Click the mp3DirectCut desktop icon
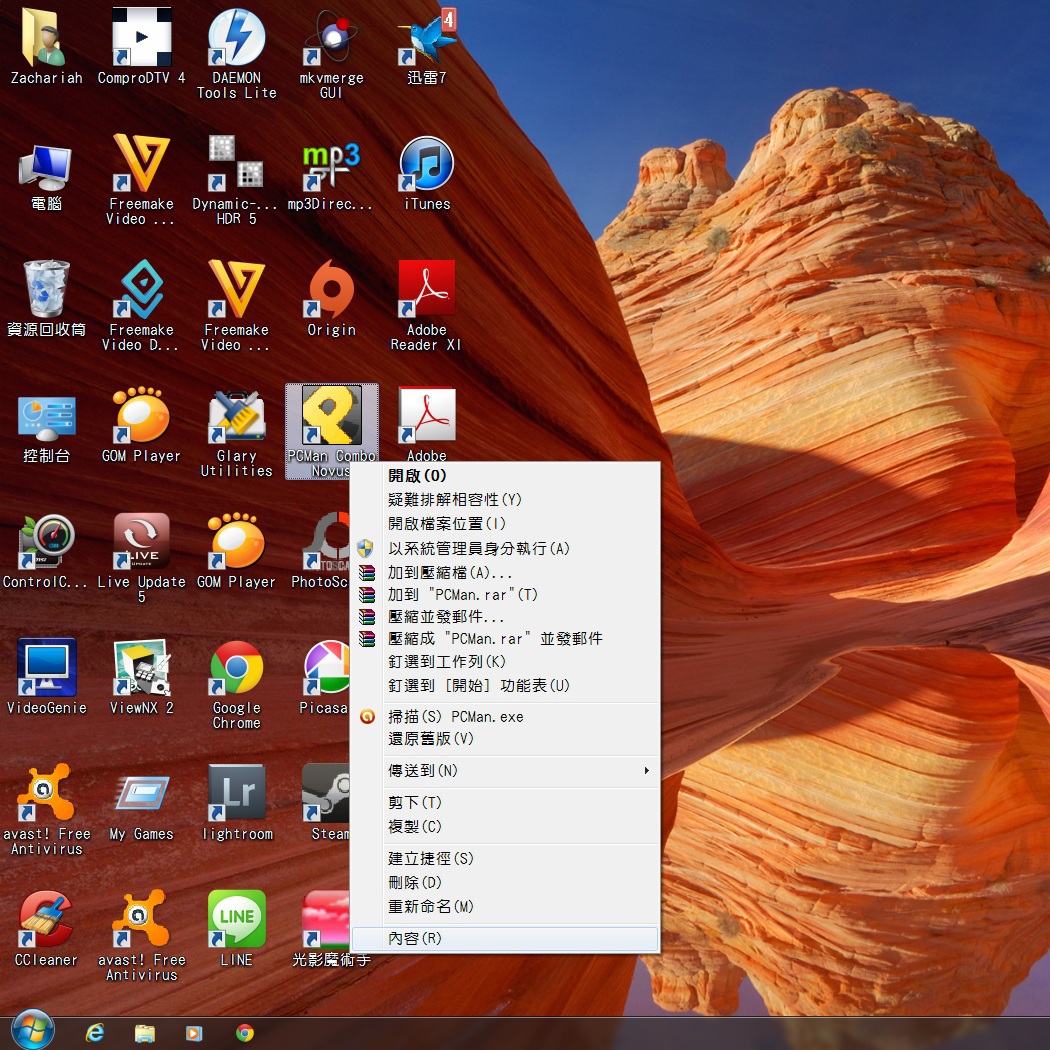 pos(330,175)
